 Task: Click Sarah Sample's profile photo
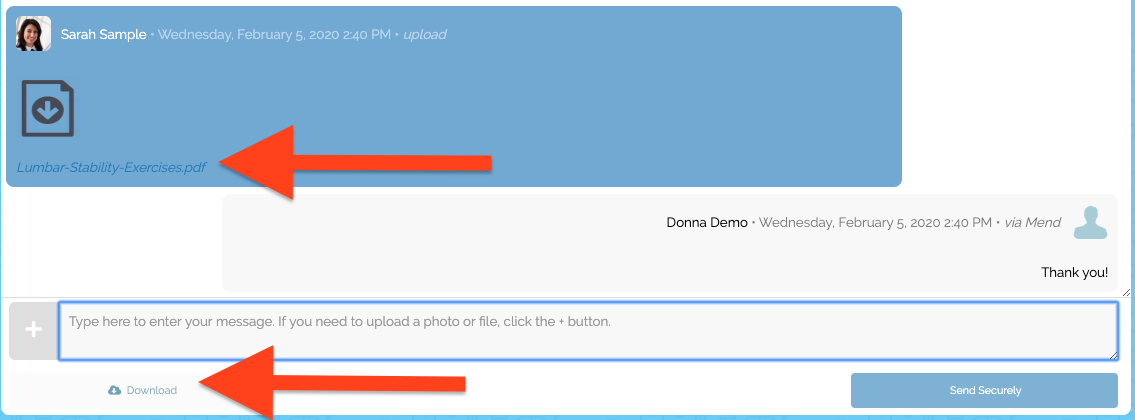tap(33, 34)
